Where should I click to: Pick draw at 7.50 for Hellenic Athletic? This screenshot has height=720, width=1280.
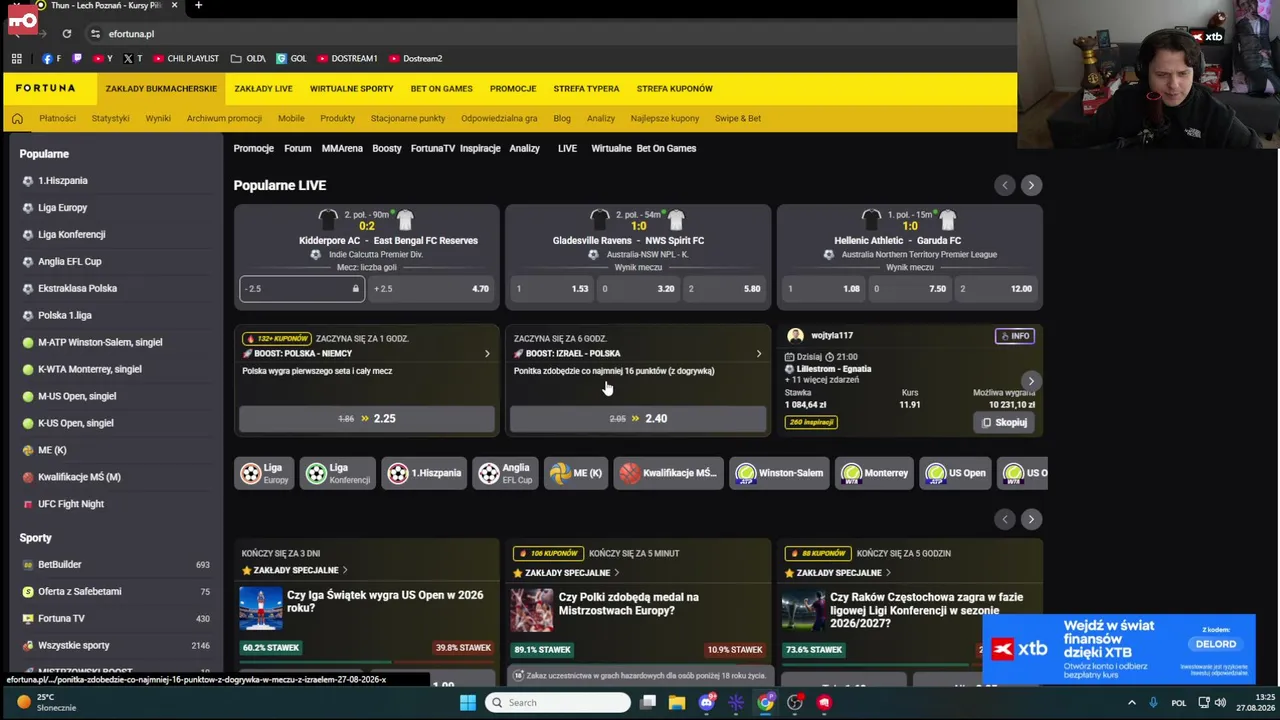click(910, 289)
